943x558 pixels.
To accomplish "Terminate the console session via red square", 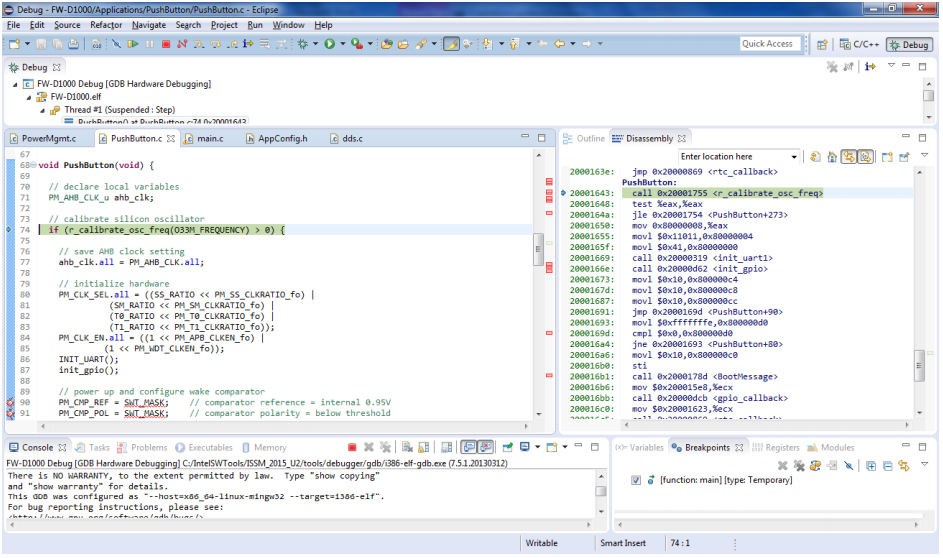I will (x=352, y=448).
